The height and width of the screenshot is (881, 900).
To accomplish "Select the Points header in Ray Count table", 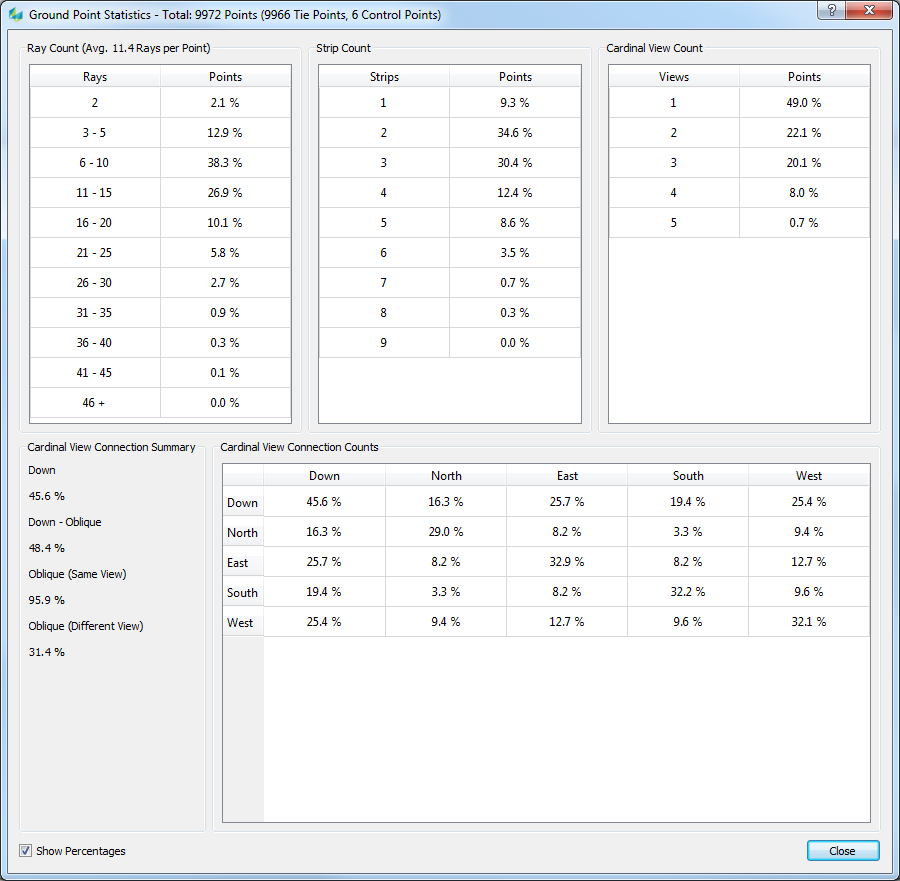I will point(225,77).
